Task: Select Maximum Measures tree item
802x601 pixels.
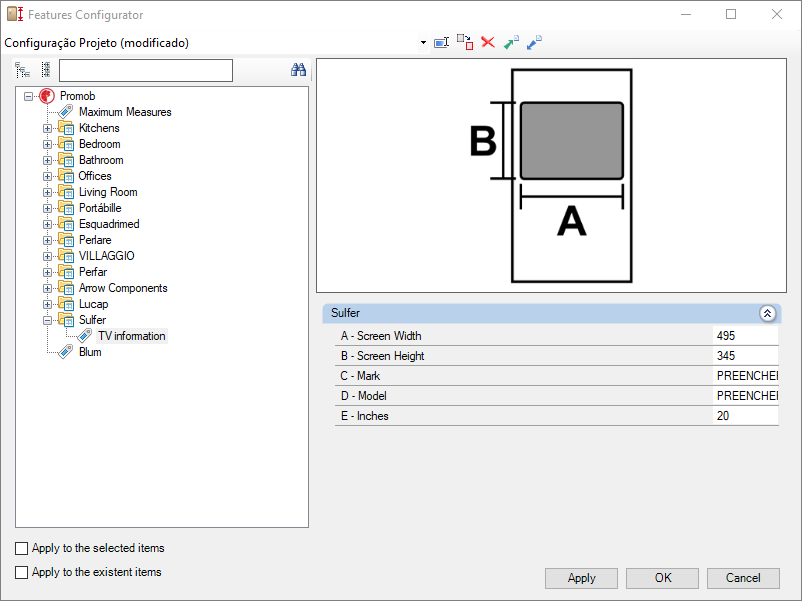Action: pos(125,112)
